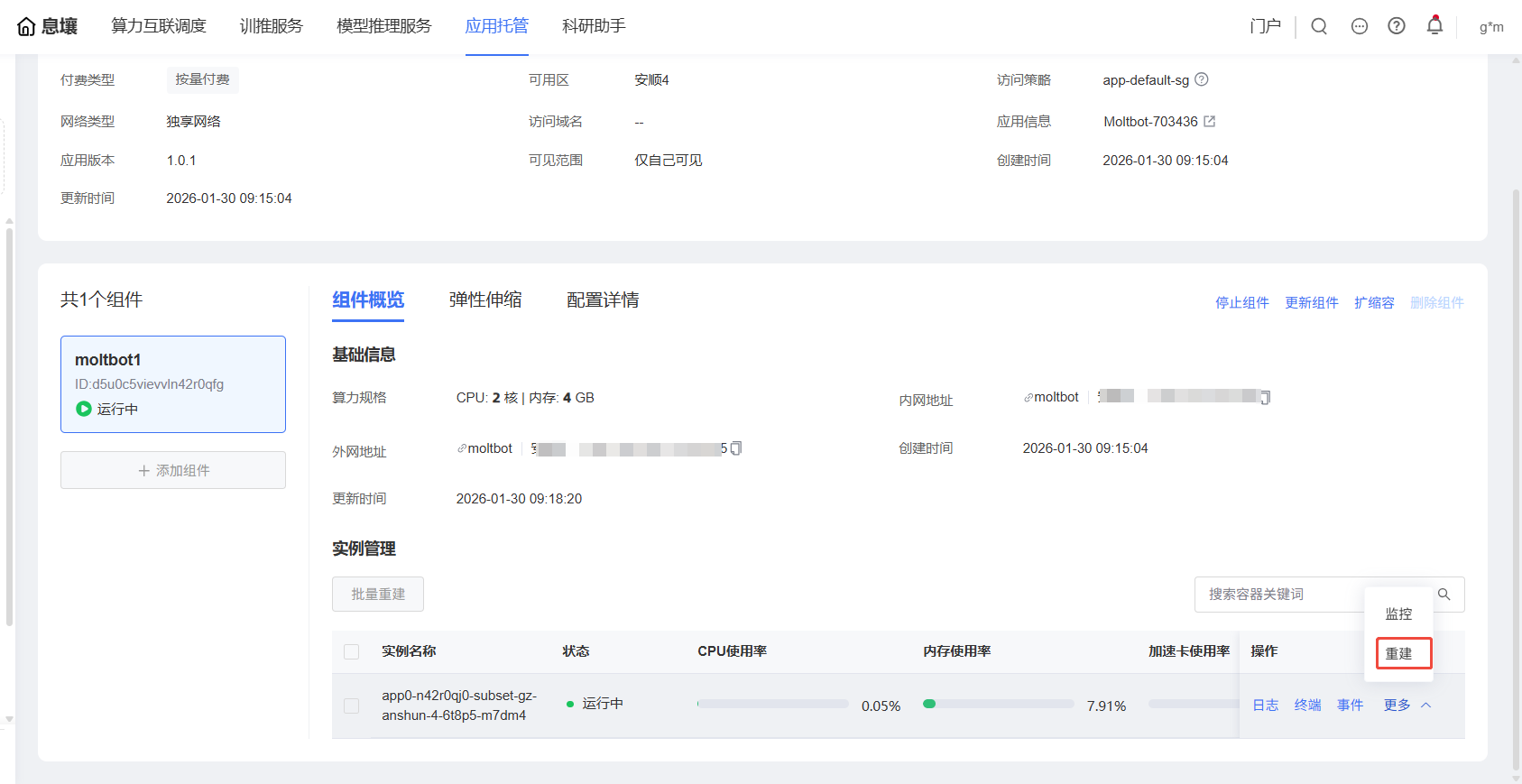The width and height of the screenshot is (1522, 784).
Task: Open the 配置详情 tab
Action: [603, 300]
